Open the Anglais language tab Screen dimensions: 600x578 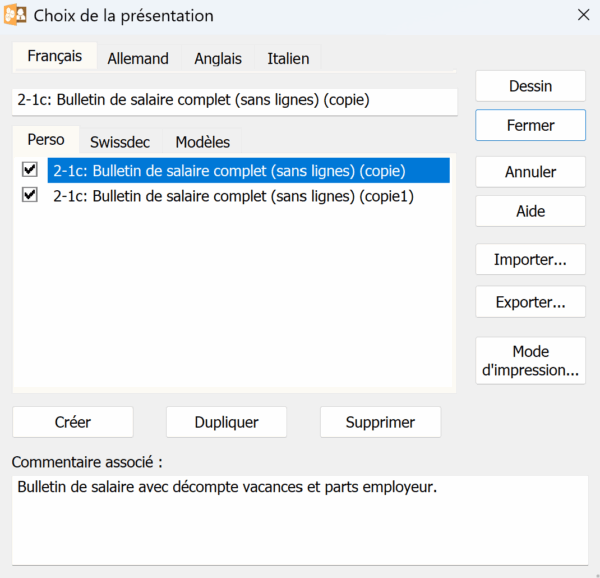tap(218, 58)
